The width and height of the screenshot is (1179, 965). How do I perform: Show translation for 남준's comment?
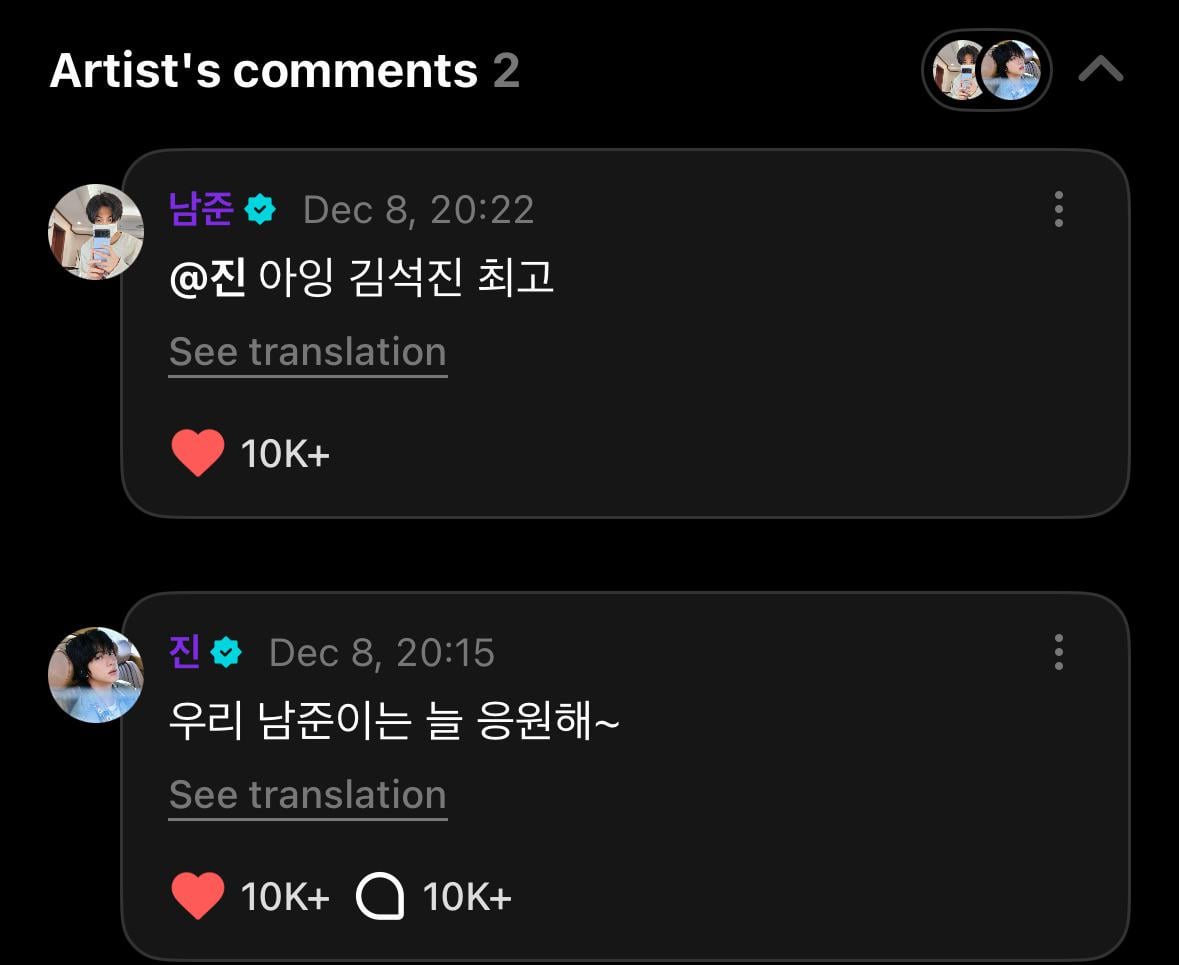[x=307, y=351]
